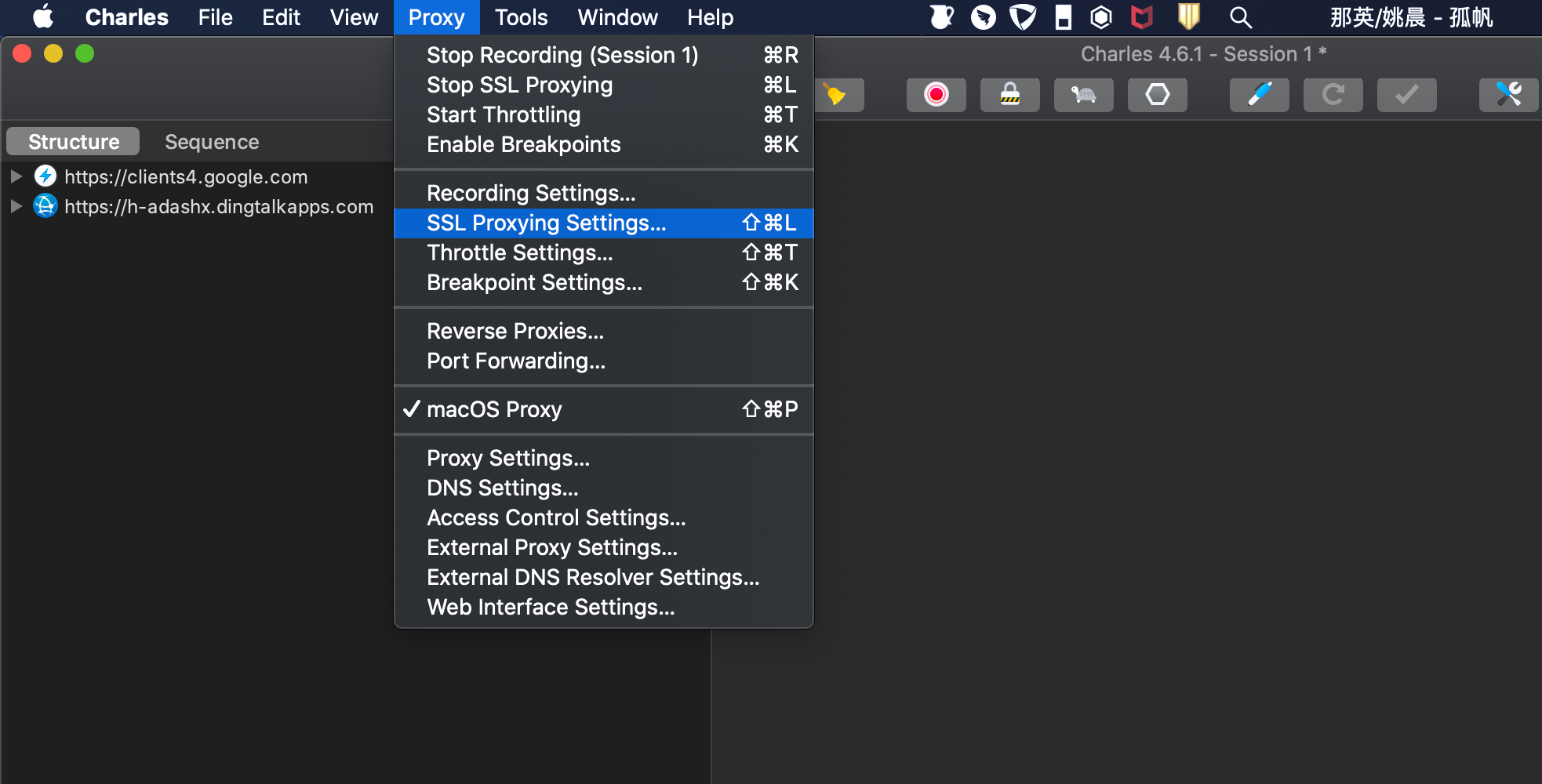Viewport: 1542px width, 784px height.
Task: Switch to the Sequence tab
Action: pos(212,142)
